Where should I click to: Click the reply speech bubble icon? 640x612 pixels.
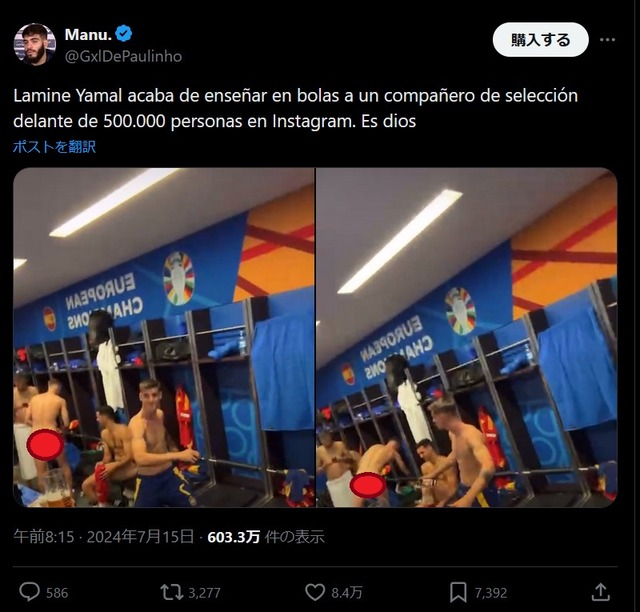pos(29,592)
